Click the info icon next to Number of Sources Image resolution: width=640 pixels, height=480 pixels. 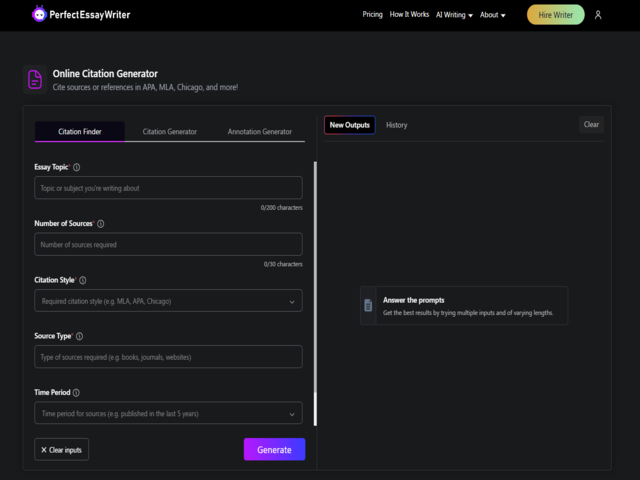coord(101,224)
